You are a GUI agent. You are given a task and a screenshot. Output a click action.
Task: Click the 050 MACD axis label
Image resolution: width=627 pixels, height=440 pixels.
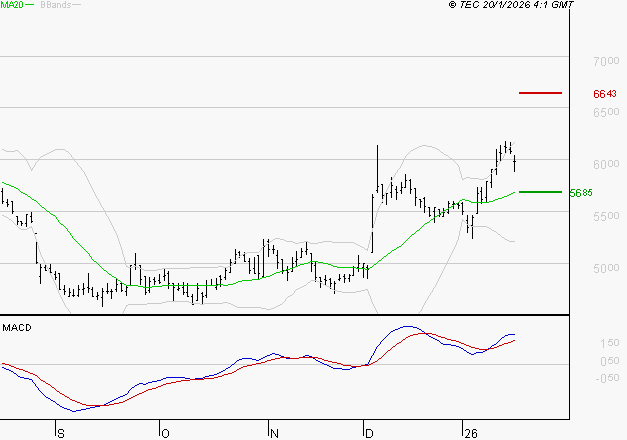click(x=610, y=361)
